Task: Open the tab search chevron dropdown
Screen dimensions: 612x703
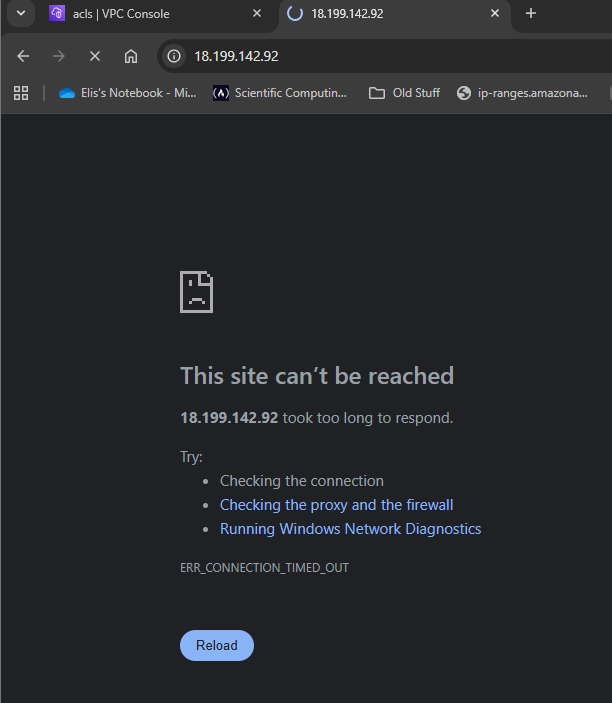Action: coord(21,14)
